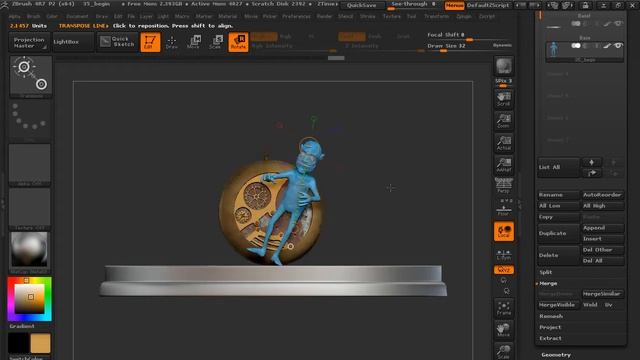
Task: Move subtool selection with up-down arrow
Action: click(x=591, y=162)
